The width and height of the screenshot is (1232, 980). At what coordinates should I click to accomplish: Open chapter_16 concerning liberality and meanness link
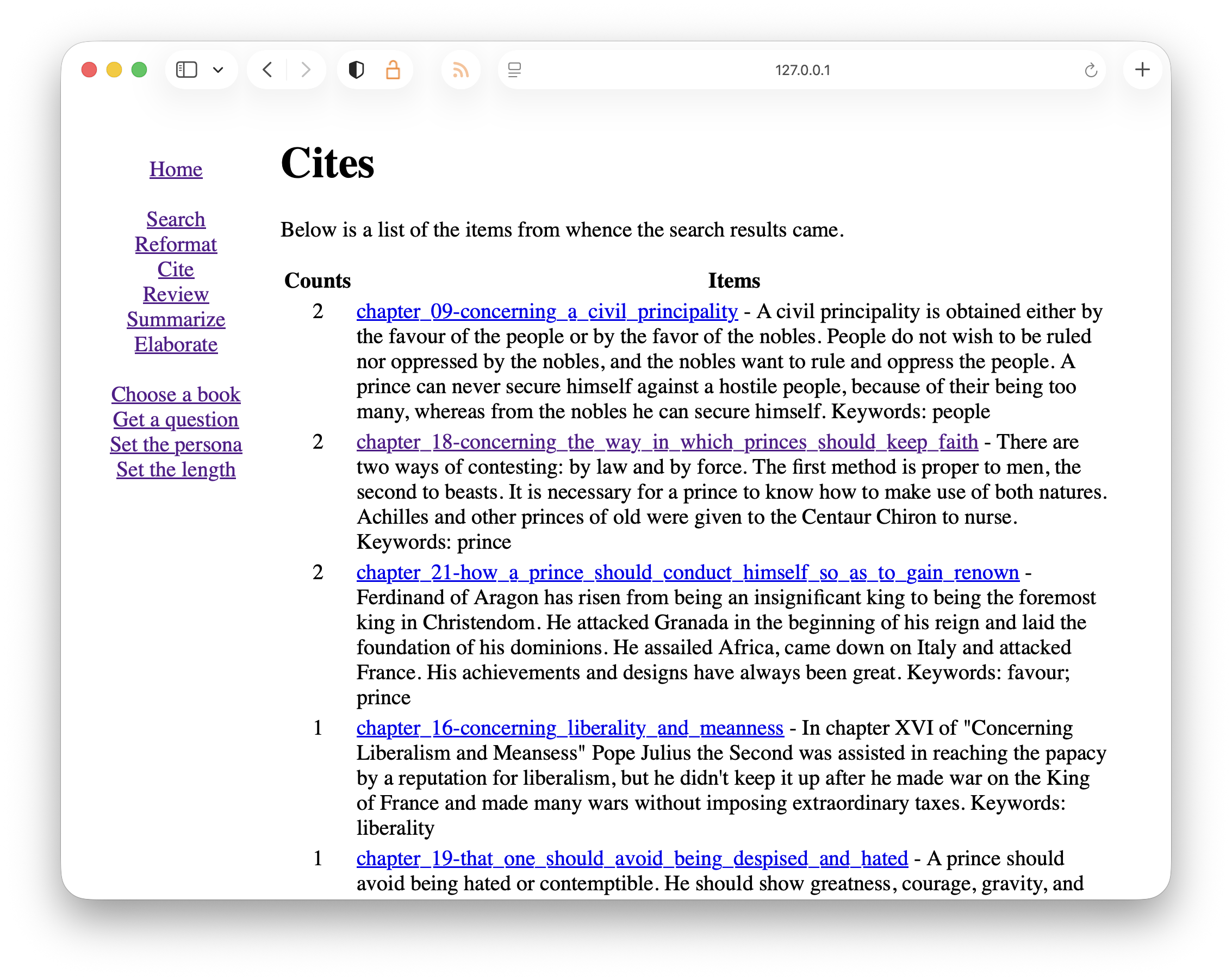click(569, 728)
